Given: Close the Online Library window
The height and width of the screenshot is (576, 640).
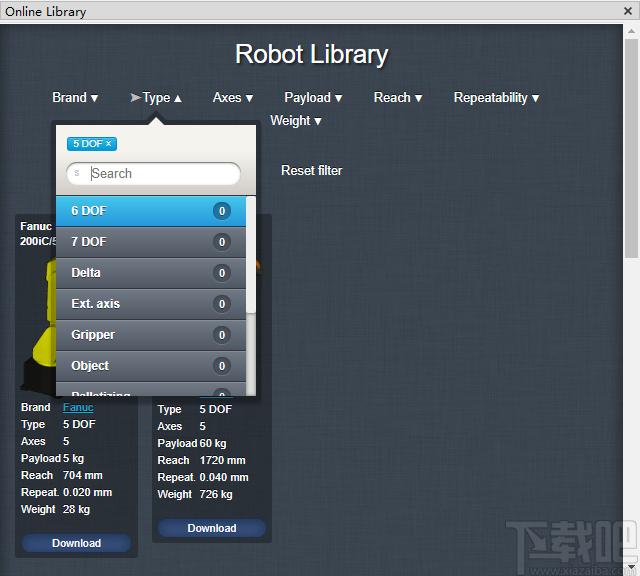Looking at the screenshot, I should [628, 11].
